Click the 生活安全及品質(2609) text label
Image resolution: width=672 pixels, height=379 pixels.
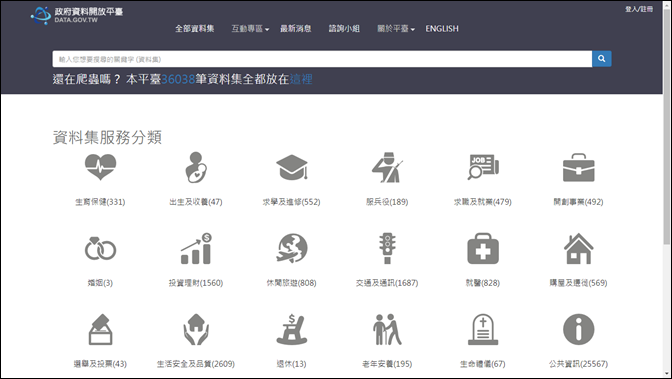pos(196,364)
